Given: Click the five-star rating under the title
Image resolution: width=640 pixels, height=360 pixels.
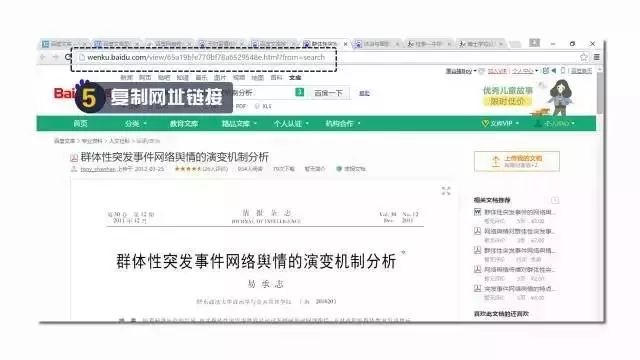Looking at the screenshot, I should 188,169.
